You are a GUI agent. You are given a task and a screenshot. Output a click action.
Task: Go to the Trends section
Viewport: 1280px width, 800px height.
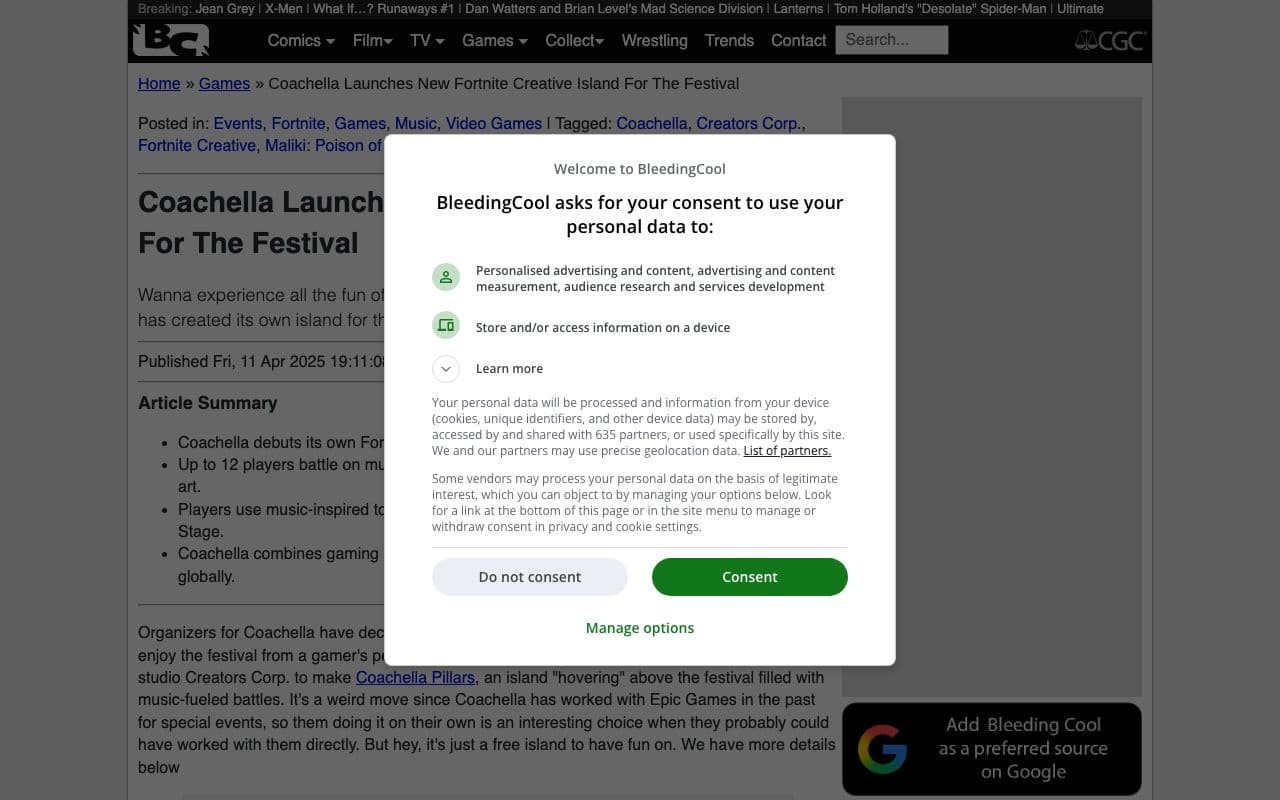click(x=730, y=40)
